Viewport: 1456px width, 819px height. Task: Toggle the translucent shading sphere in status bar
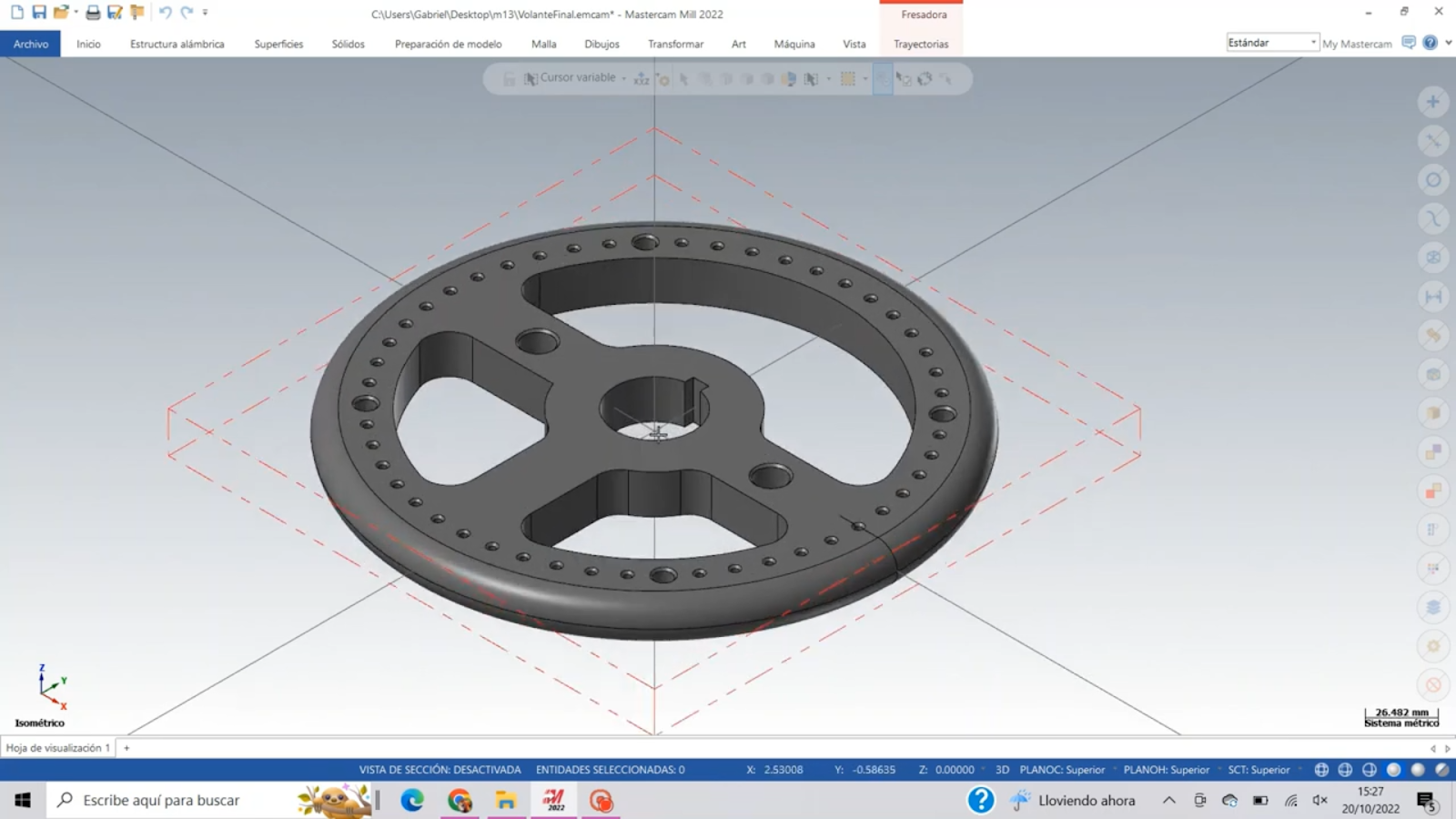click(1441, 770)
